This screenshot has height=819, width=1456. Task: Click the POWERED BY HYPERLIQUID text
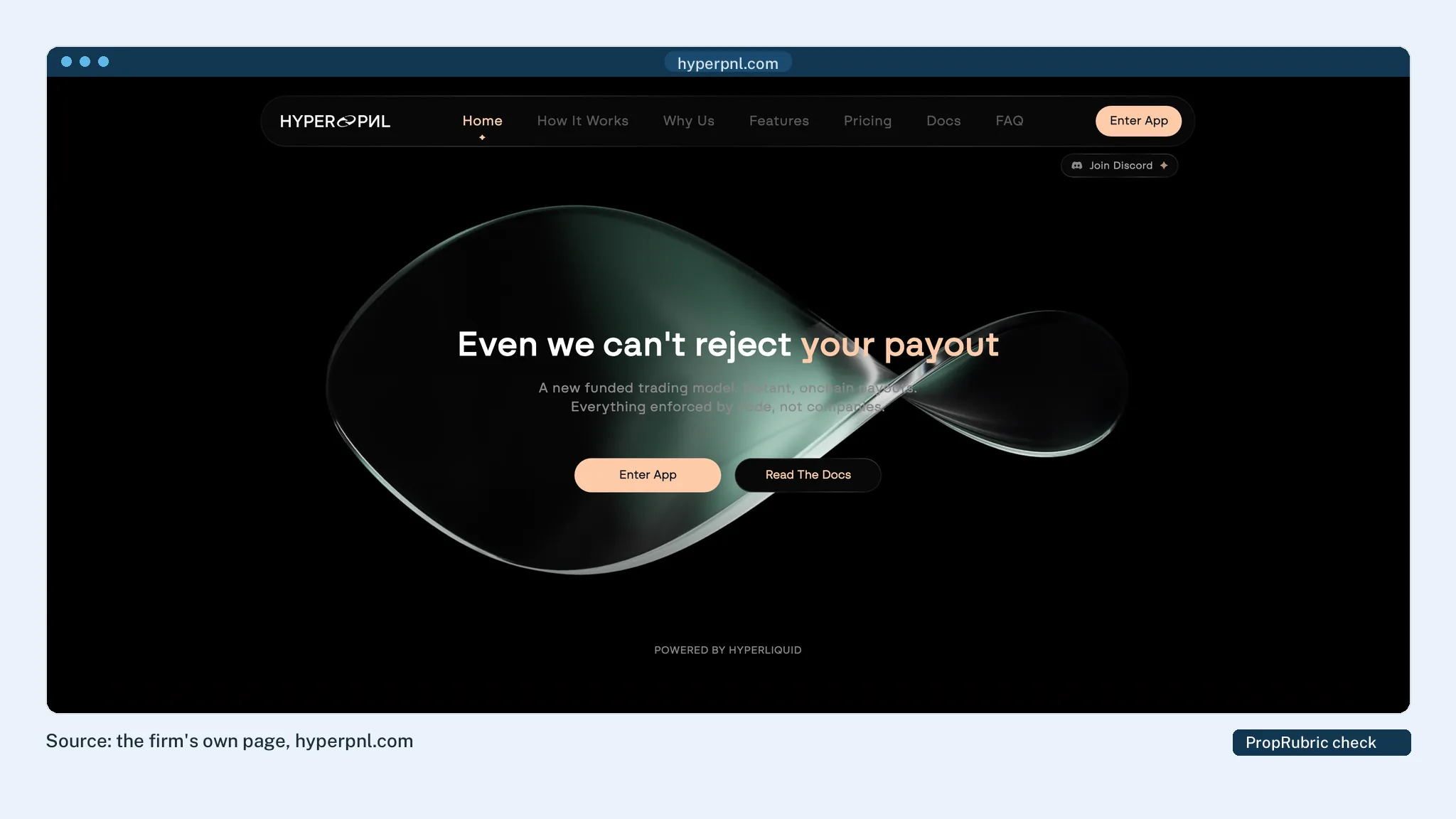[728, 650]
